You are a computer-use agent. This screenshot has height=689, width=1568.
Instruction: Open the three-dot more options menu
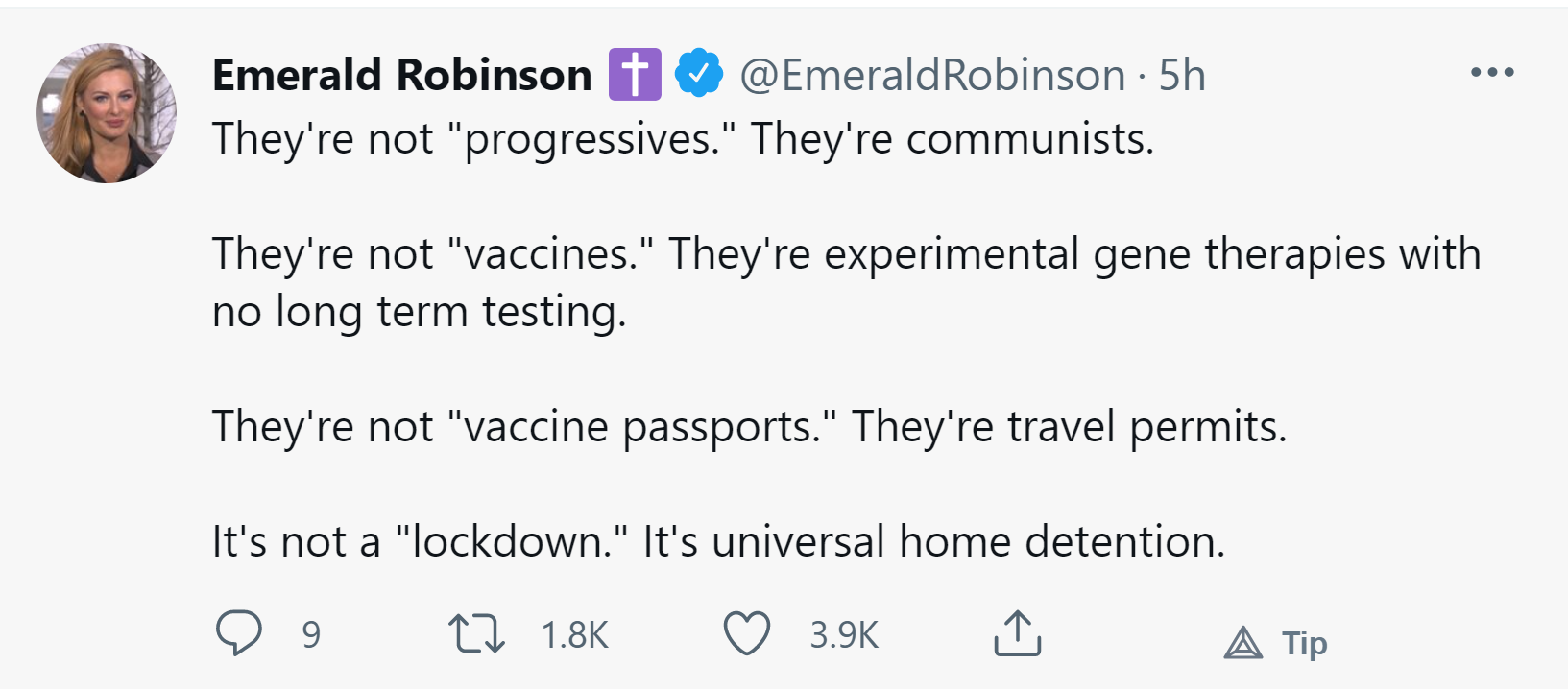click(x=1492, y=73)
